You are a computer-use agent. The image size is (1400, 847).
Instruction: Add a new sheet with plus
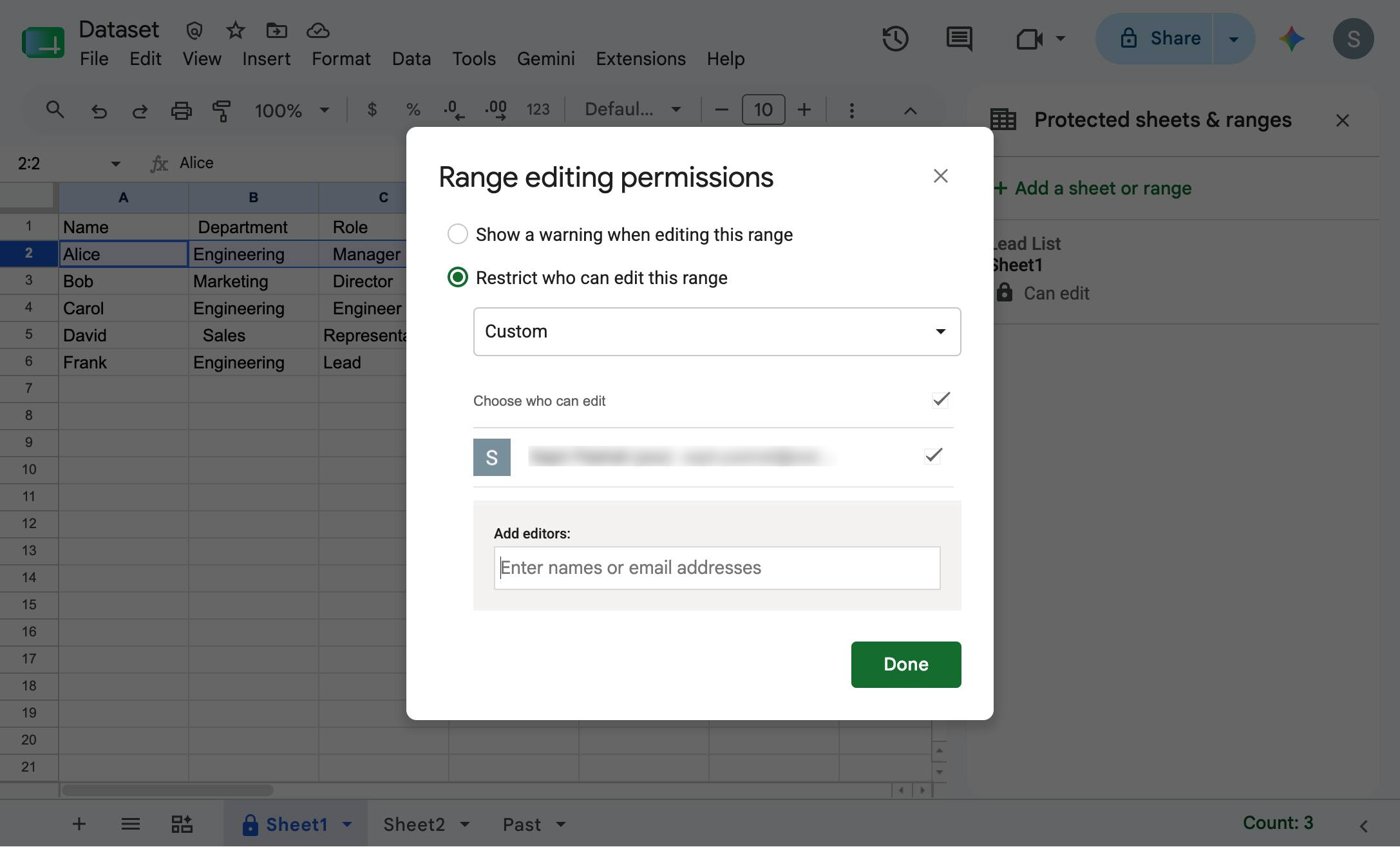79,824
